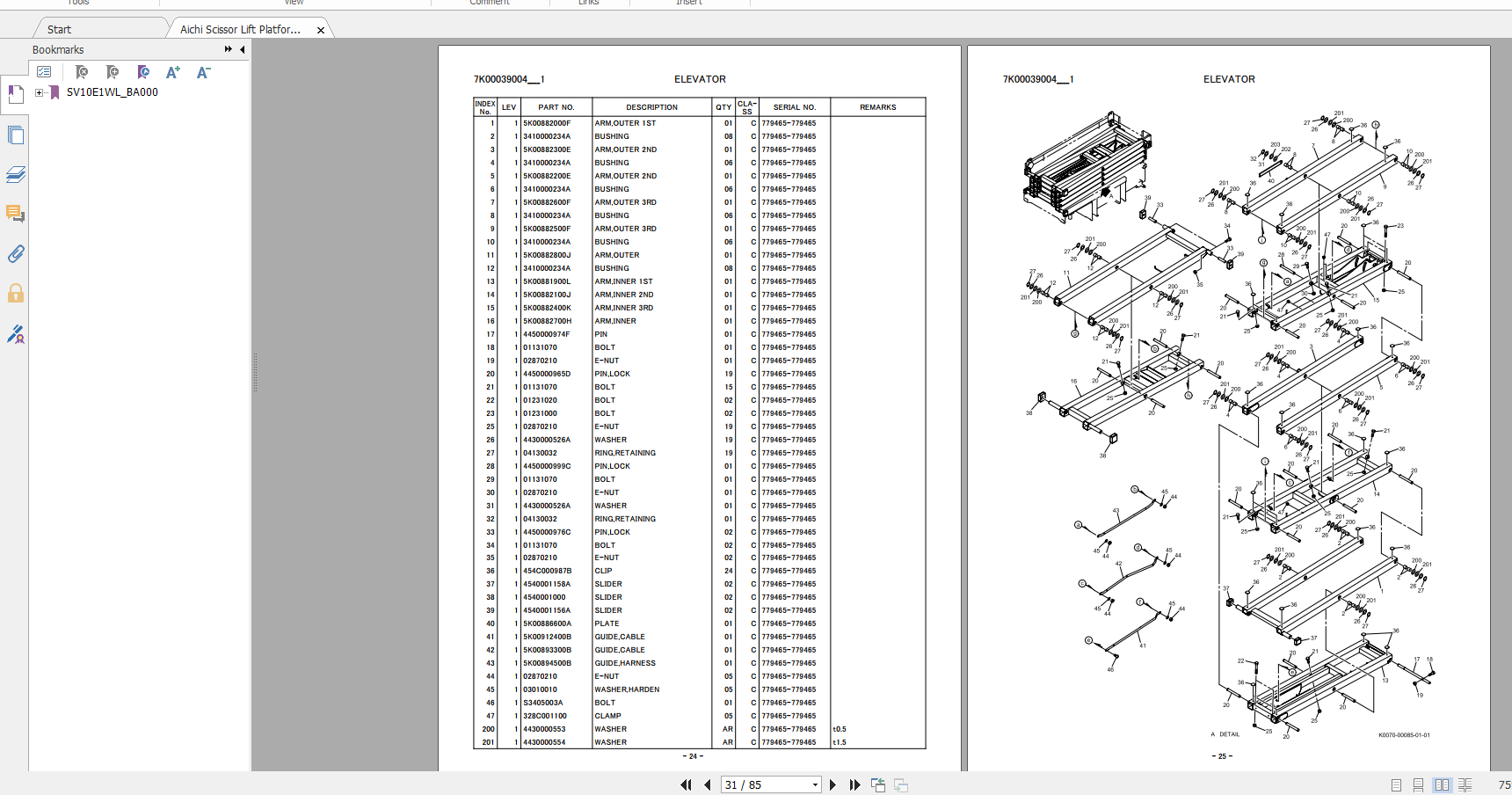Image resolution: width=1512 pixels, height=795 pixels.
Task: Open the Attachments paperclip panel
Action: 15,254
